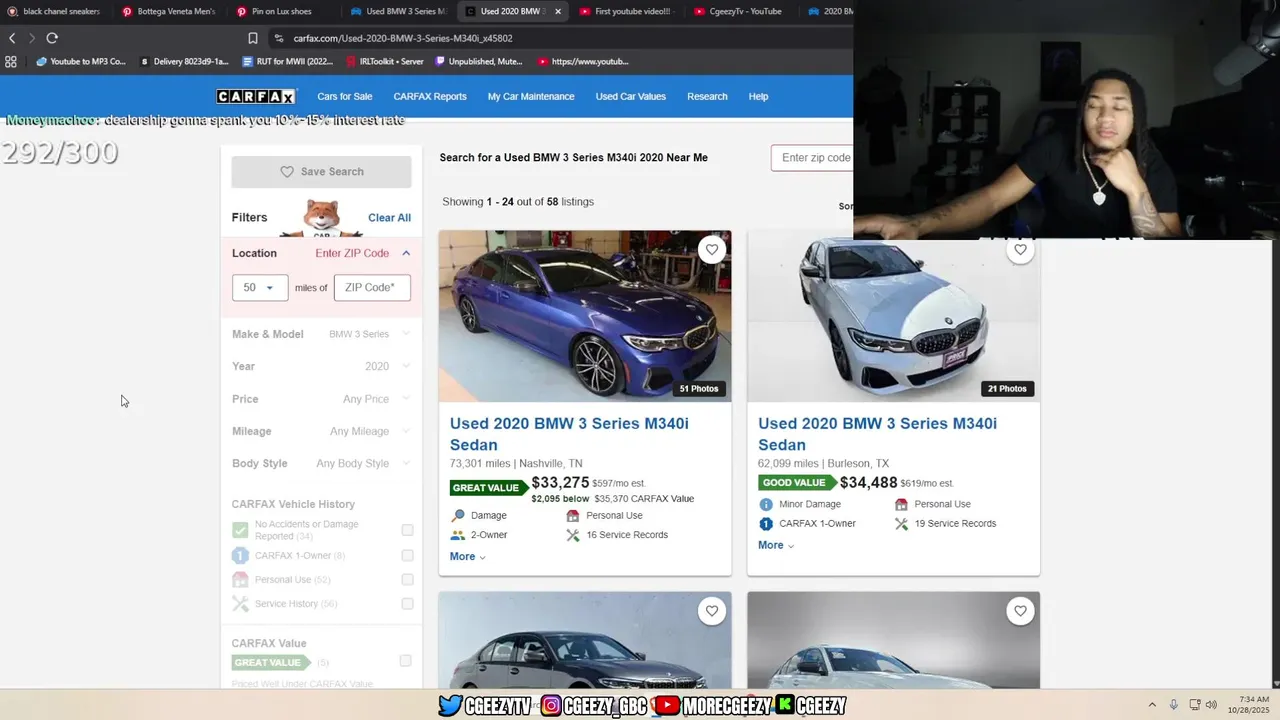Open the 50 miles radius dropdown
Screen dimensions: 1280x720
[260, 287]
